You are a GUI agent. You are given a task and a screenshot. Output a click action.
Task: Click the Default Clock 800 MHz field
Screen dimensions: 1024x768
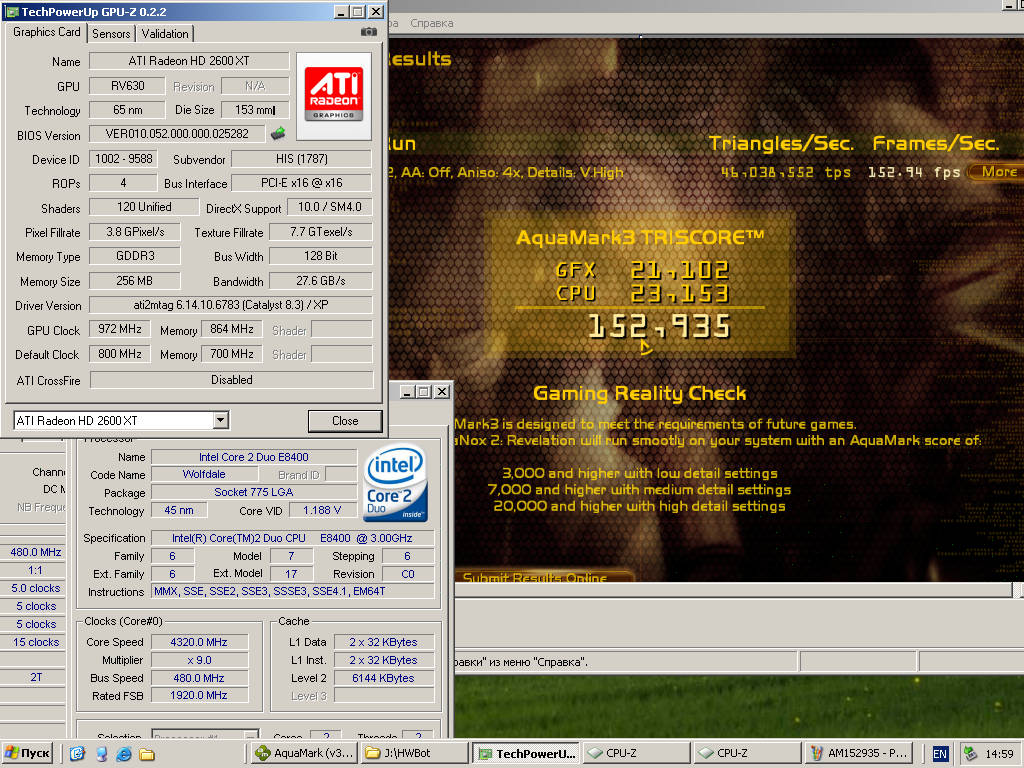point(120,354)
